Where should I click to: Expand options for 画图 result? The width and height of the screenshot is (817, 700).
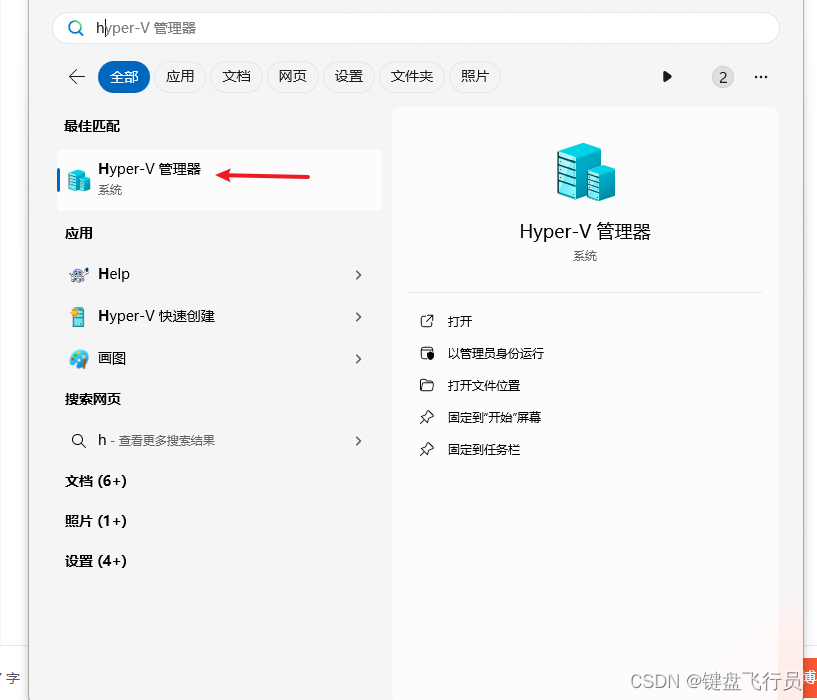(358, 359)
